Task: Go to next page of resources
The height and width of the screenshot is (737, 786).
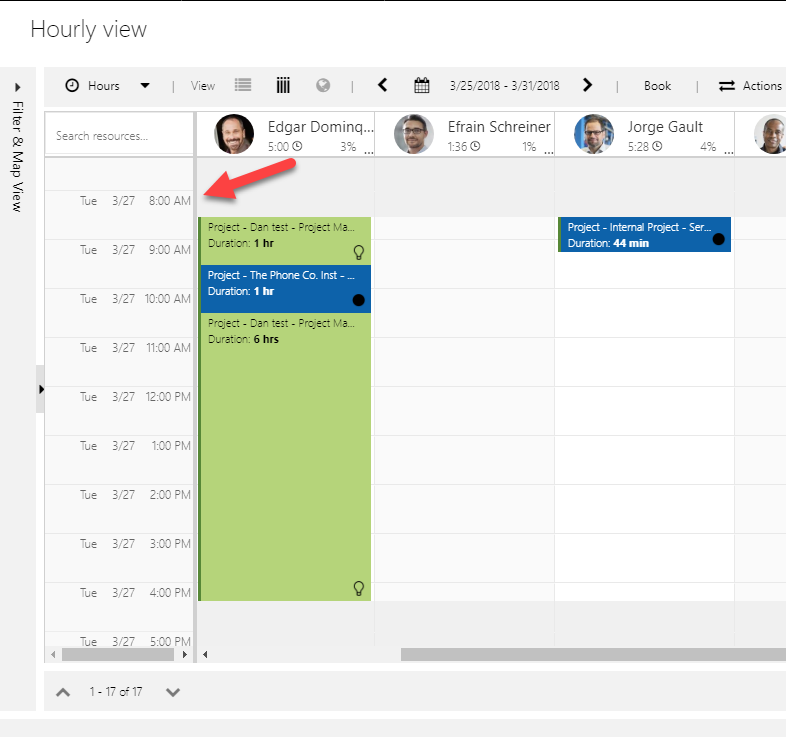Action: 172,692
